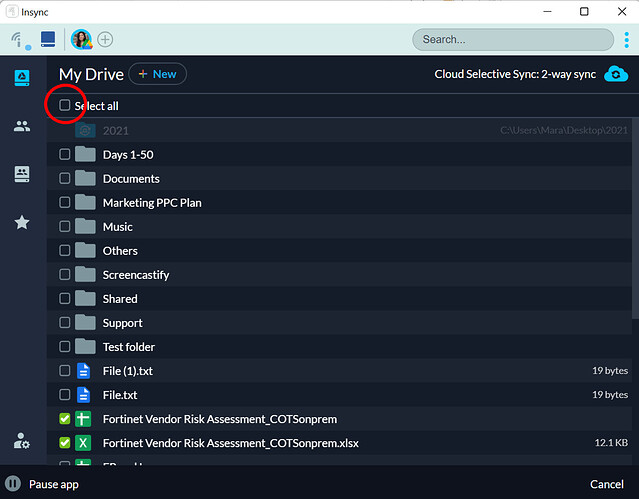Open account settings icon in sidebar
Screen dimensions: 639x499
click(21, 441)
